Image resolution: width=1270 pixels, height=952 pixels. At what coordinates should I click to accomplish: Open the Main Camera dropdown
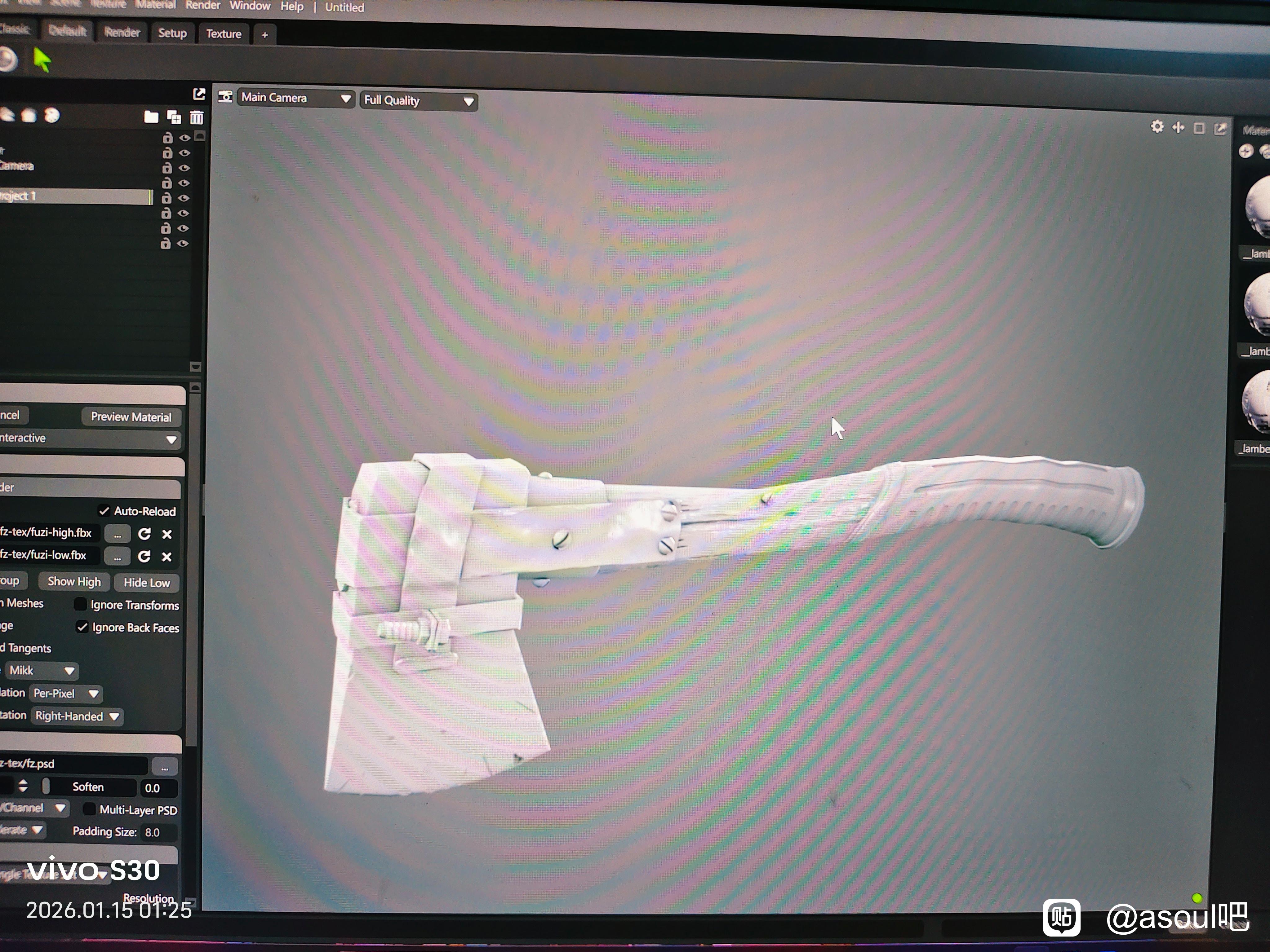pos(295,98)
